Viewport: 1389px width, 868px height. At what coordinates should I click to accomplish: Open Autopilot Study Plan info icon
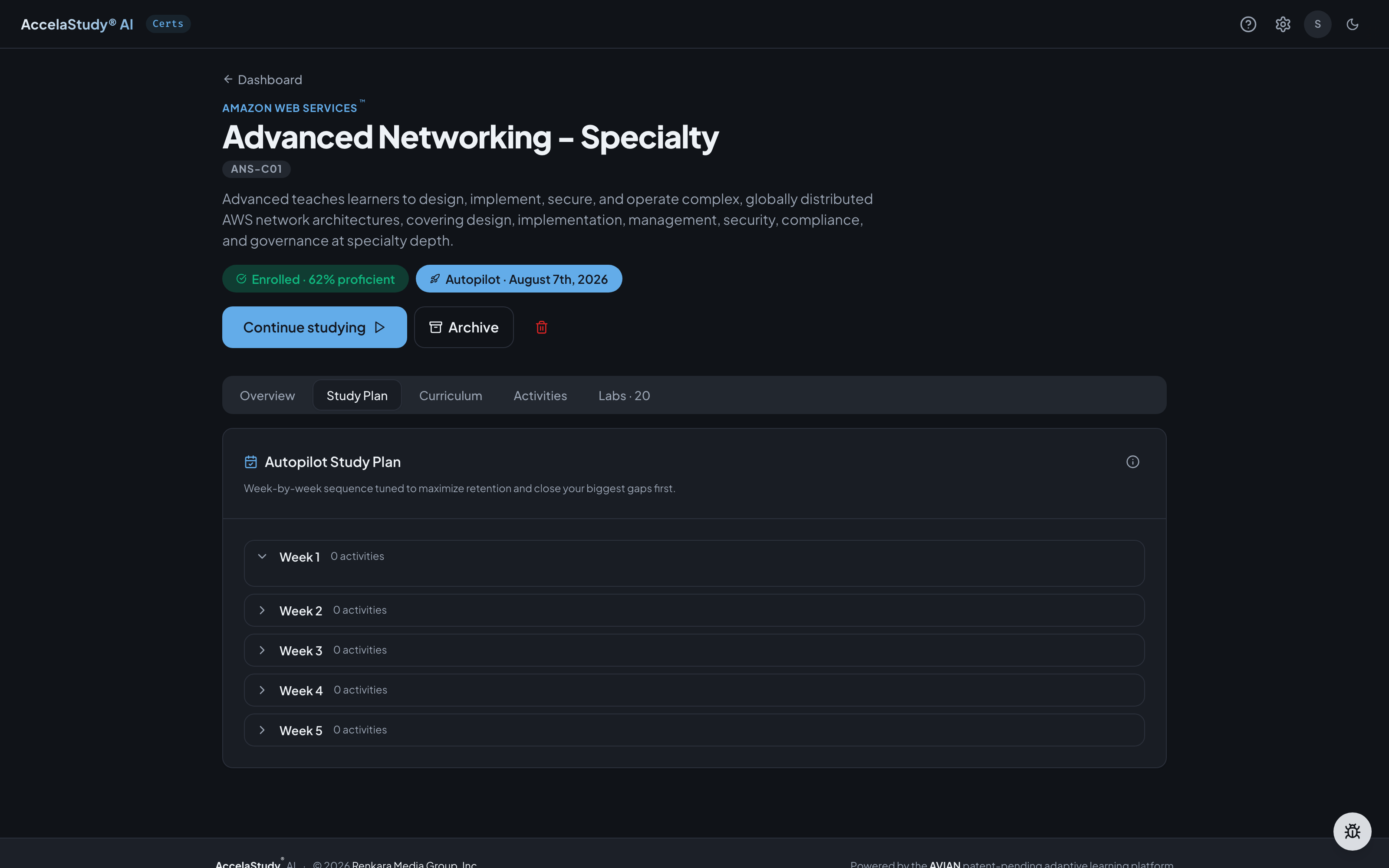[1132, 461]
